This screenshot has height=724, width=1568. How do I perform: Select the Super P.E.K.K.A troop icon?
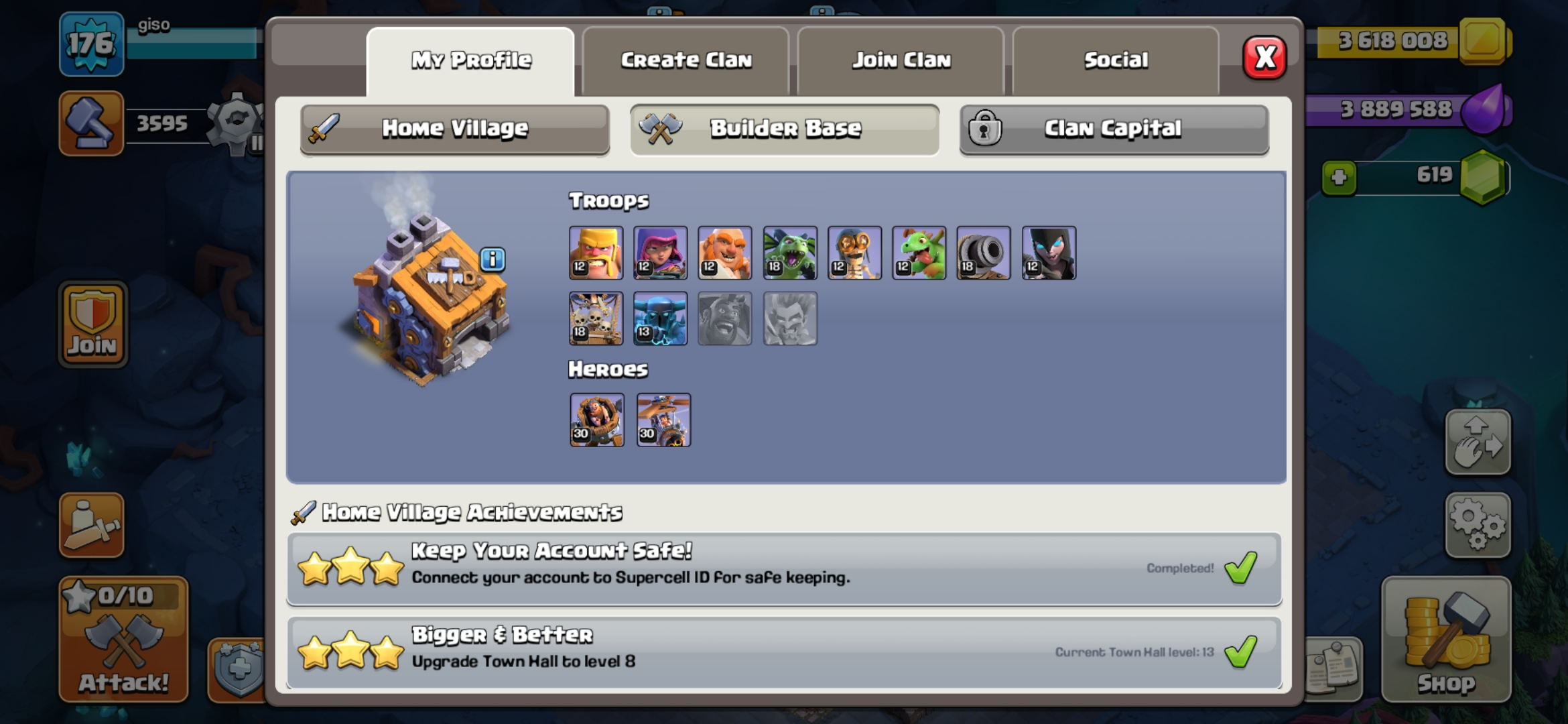(660, 318)
